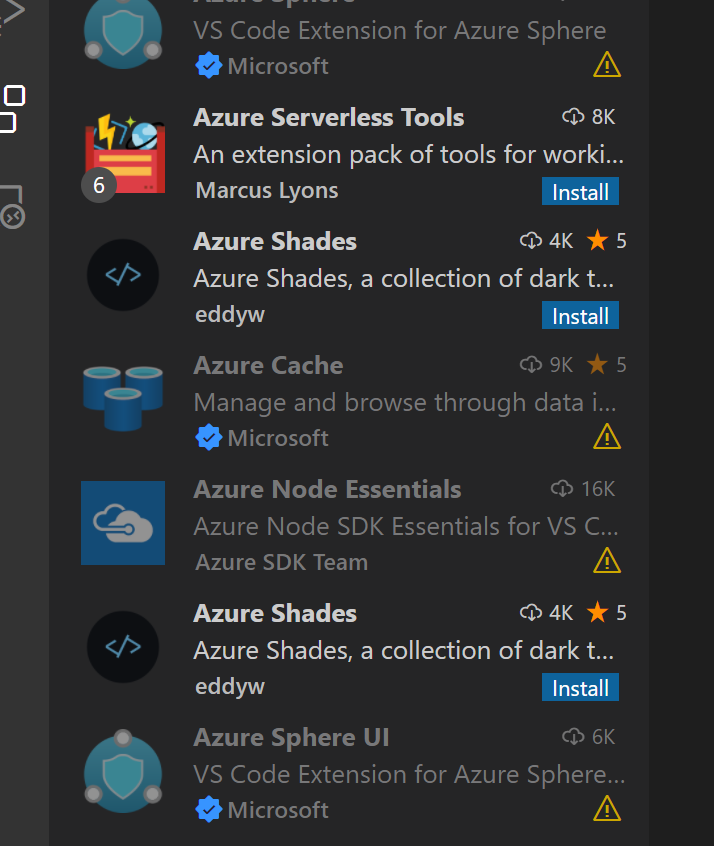Click the warning triangle on Azure Sphere extension
Viewport: 714px width, 846px height.
[607, 64]
